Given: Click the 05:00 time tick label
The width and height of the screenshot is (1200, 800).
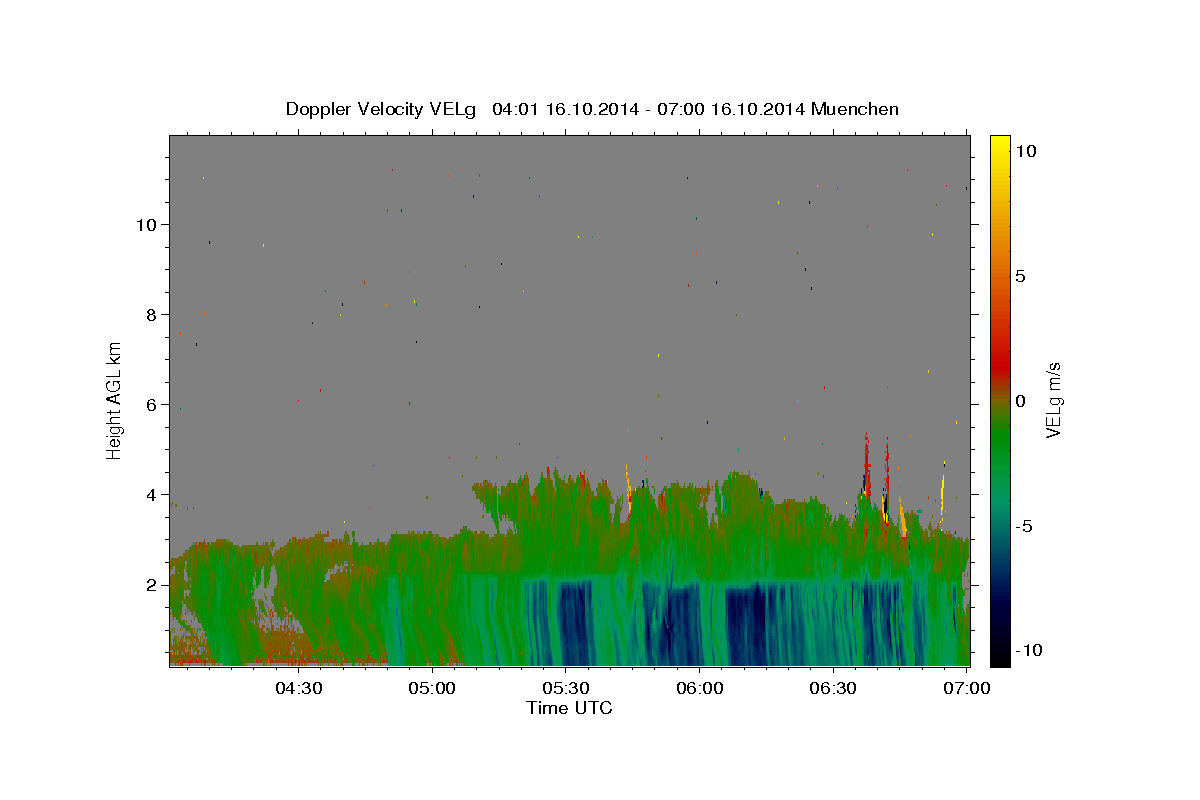Looking at the screenshot, I should [x=433, y=688].
